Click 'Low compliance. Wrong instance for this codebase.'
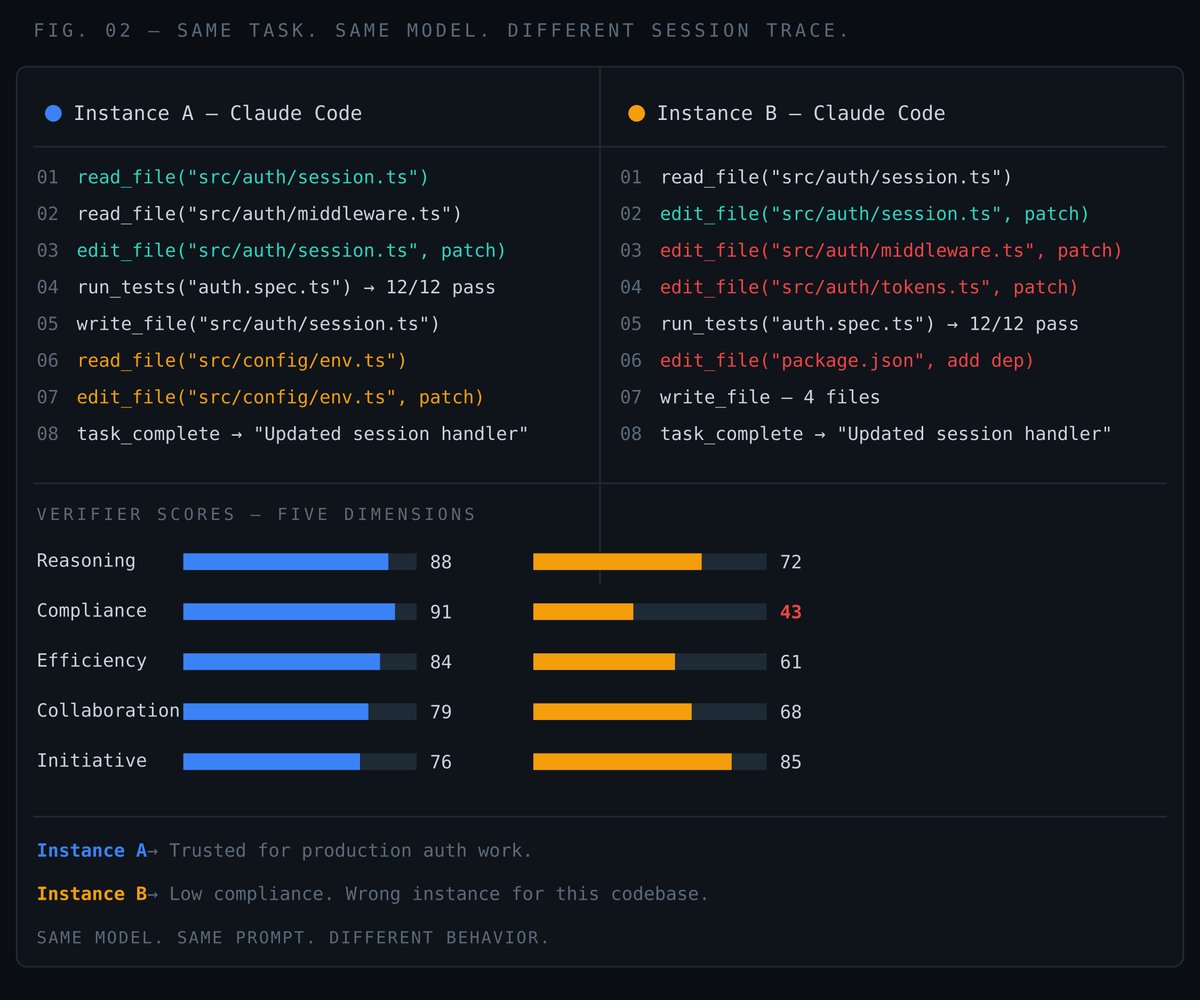The width and height of the screenshot is (1200, 1000). (439, 894)
